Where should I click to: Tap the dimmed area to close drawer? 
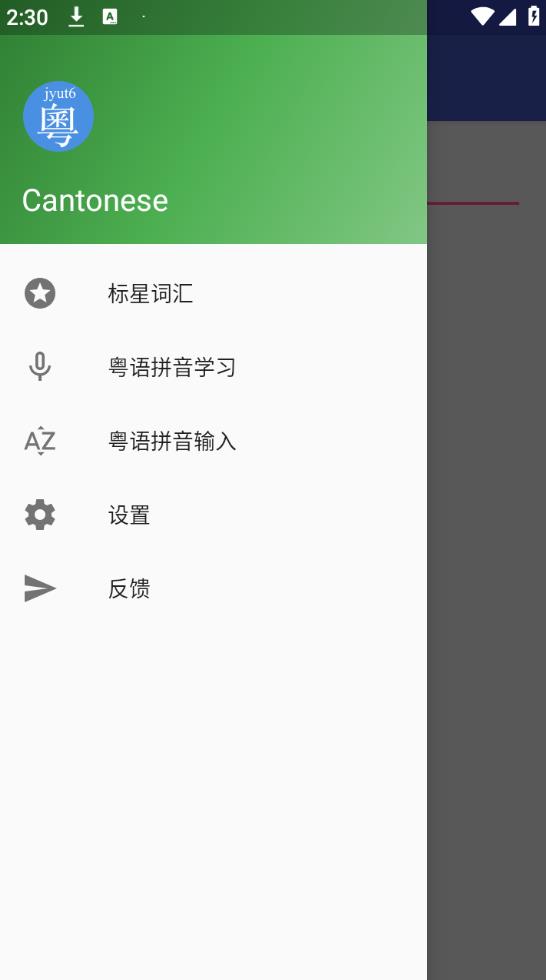pos(487,562)
